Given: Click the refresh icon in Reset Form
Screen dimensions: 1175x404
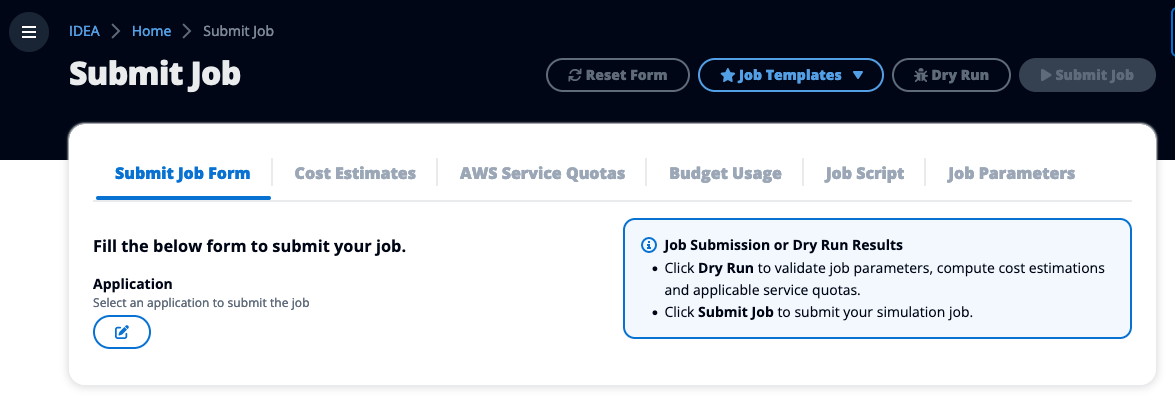Looking at the screenshot, I should 575,75.
